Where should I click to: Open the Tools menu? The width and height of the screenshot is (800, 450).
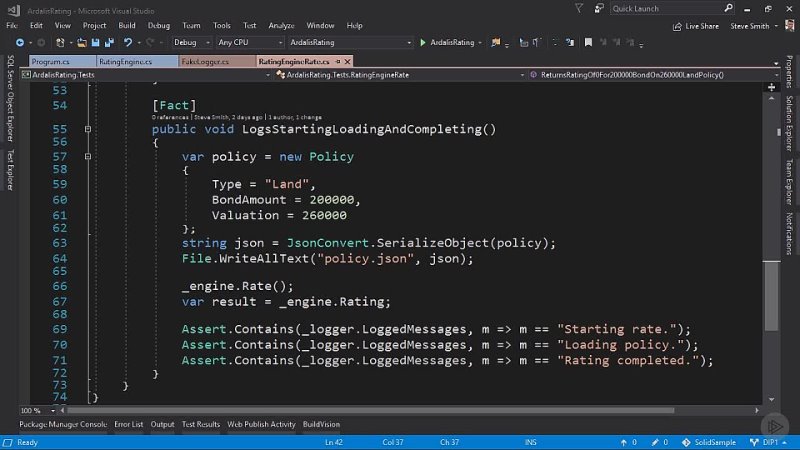pos(221,26)
